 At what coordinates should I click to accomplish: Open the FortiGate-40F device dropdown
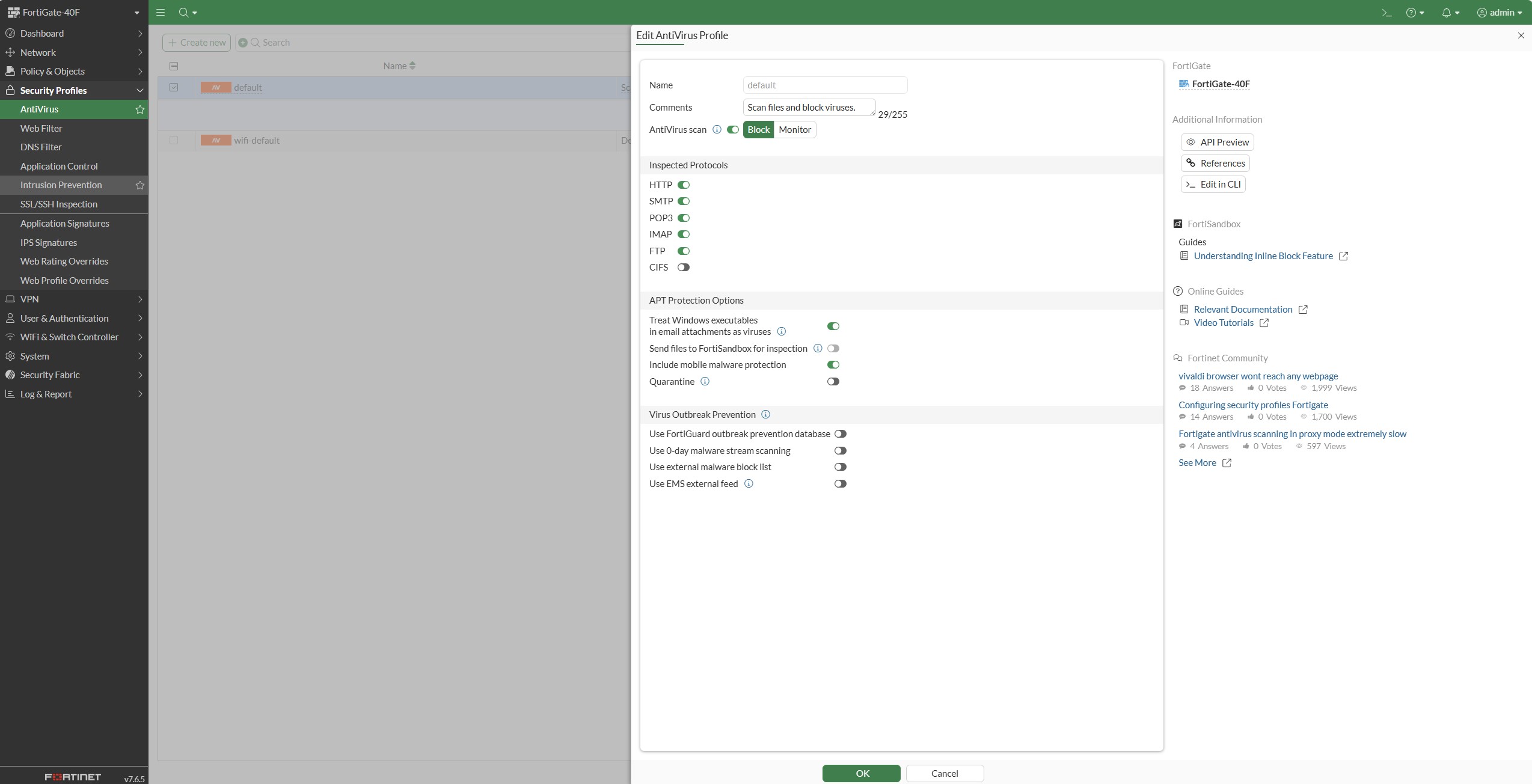(74, 12)
